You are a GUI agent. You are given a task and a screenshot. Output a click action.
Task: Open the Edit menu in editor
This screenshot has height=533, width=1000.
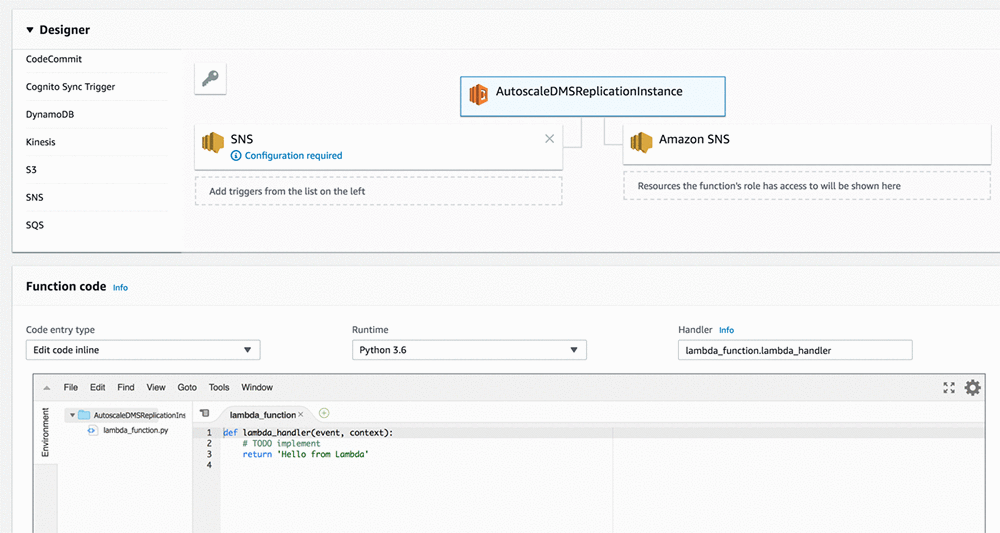pyautogui.click(x=98, y=387)
